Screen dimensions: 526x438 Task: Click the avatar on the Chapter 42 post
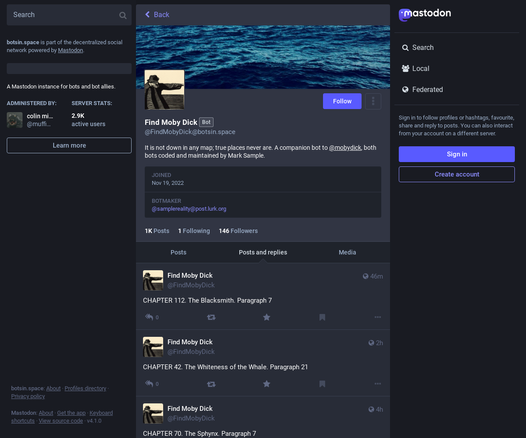(x=153, y=347)
